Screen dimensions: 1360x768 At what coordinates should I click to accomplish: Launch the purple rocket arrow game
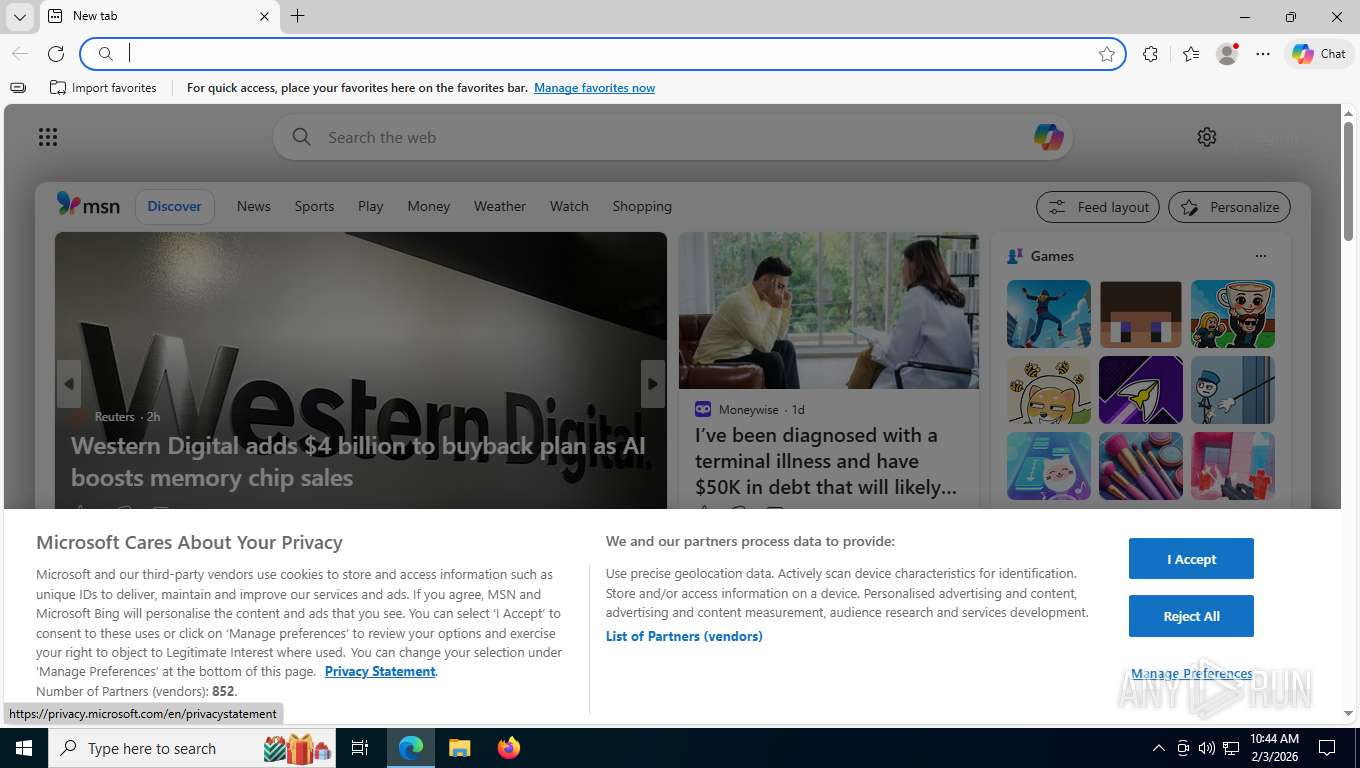(1141, 390)
